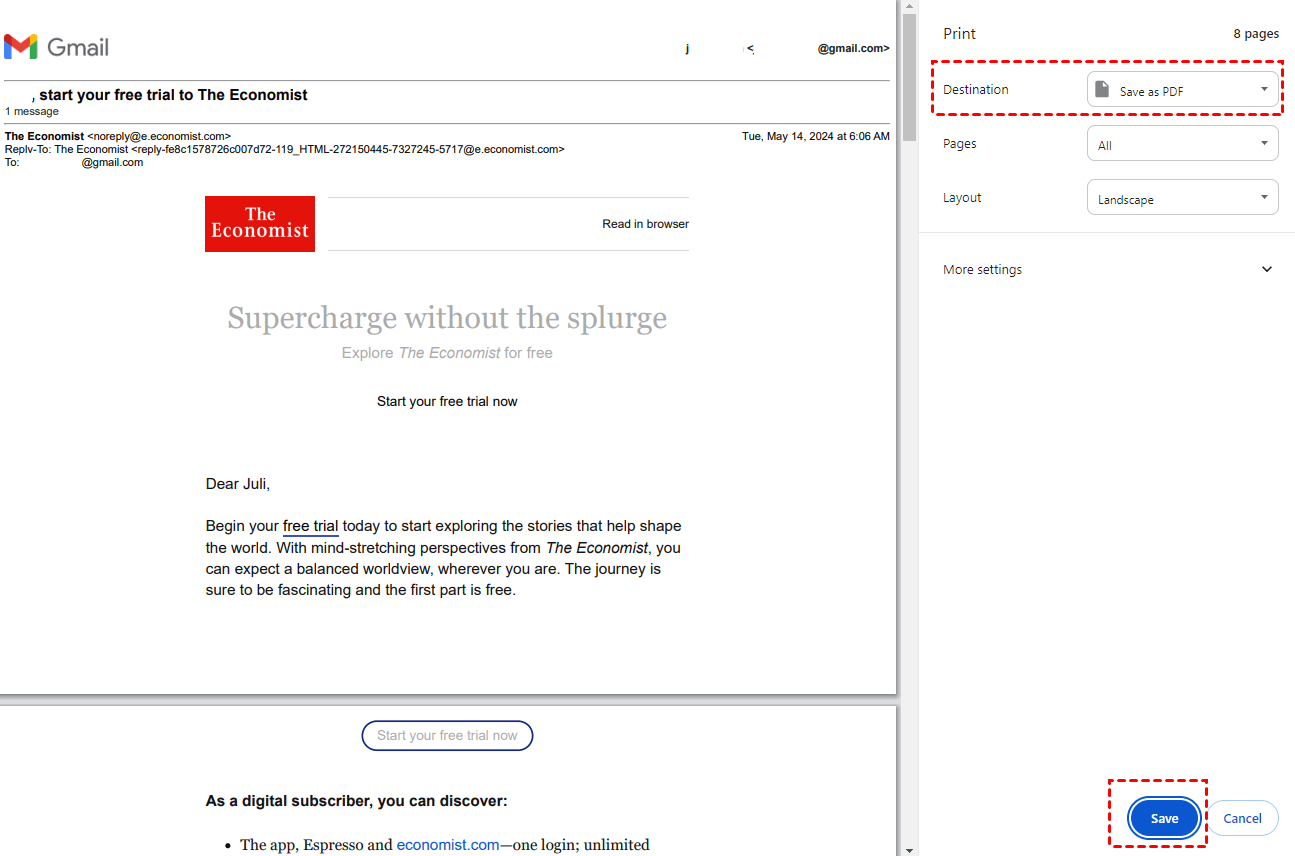This screenshot has height=856, width=1295.
Task: Click the preview scrollbar down arrow
Action: [x=909, y=849]
